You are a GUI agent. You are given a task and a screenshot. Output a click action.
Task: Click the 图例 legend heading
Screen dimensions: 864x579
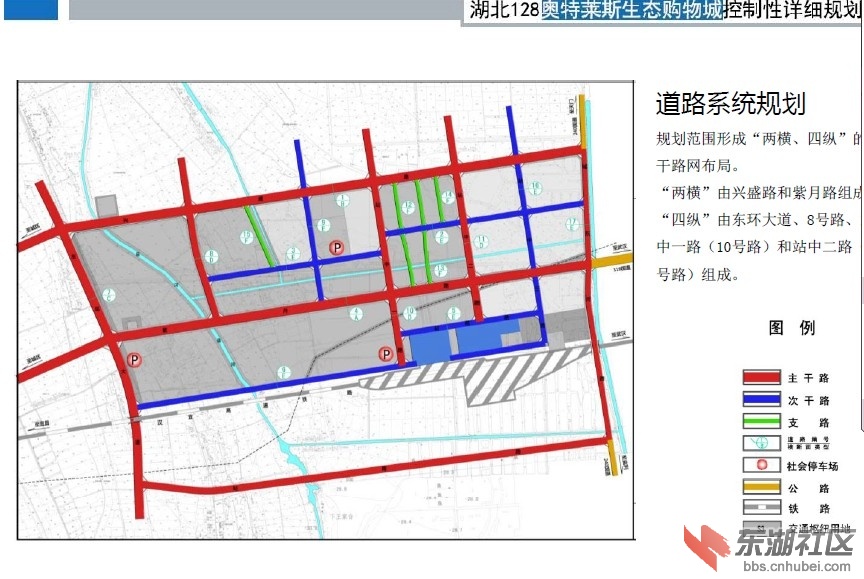click(792, 328)
